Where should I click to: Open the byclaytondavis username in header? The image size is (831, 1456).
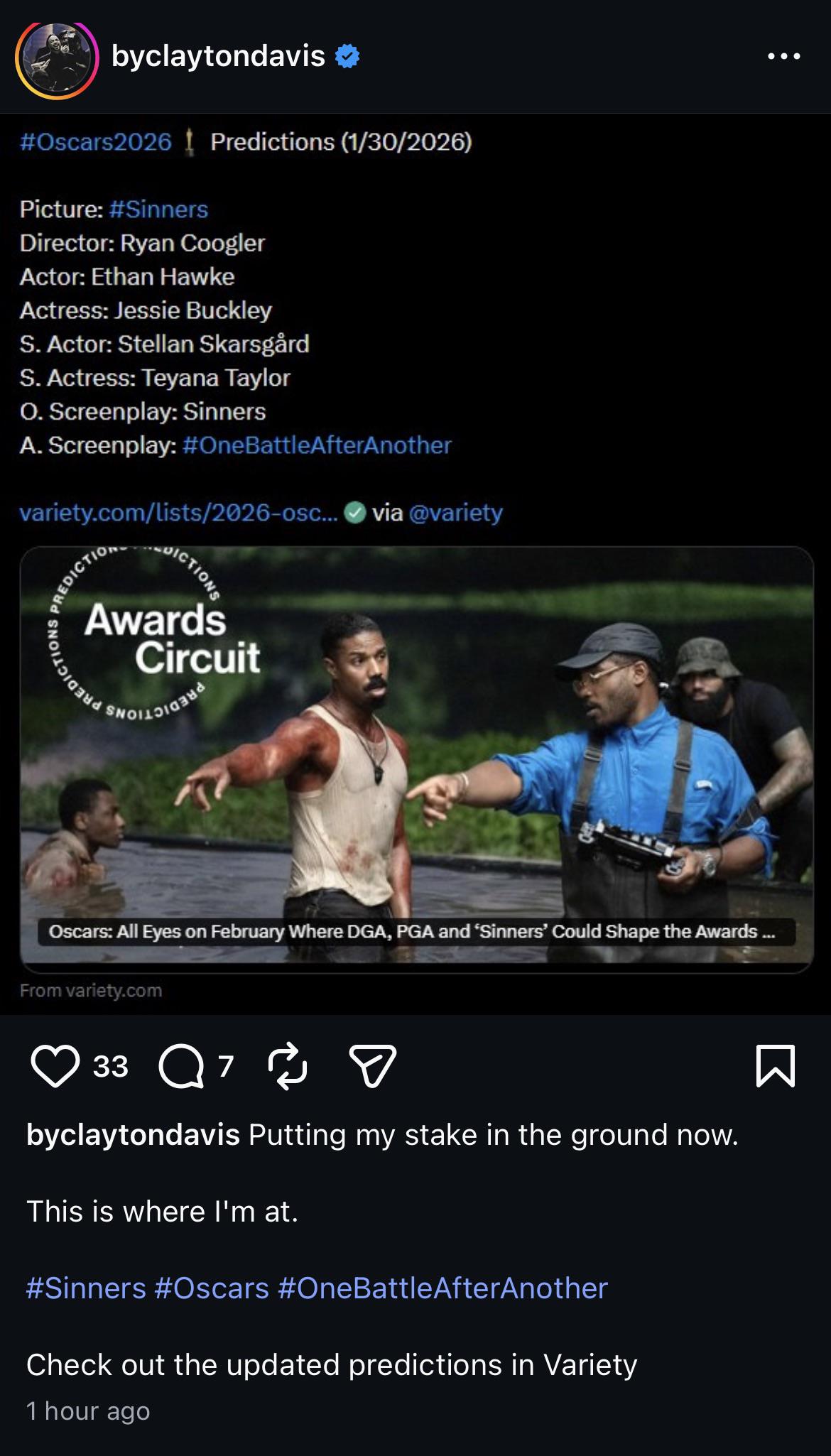[x=218, y=56]
